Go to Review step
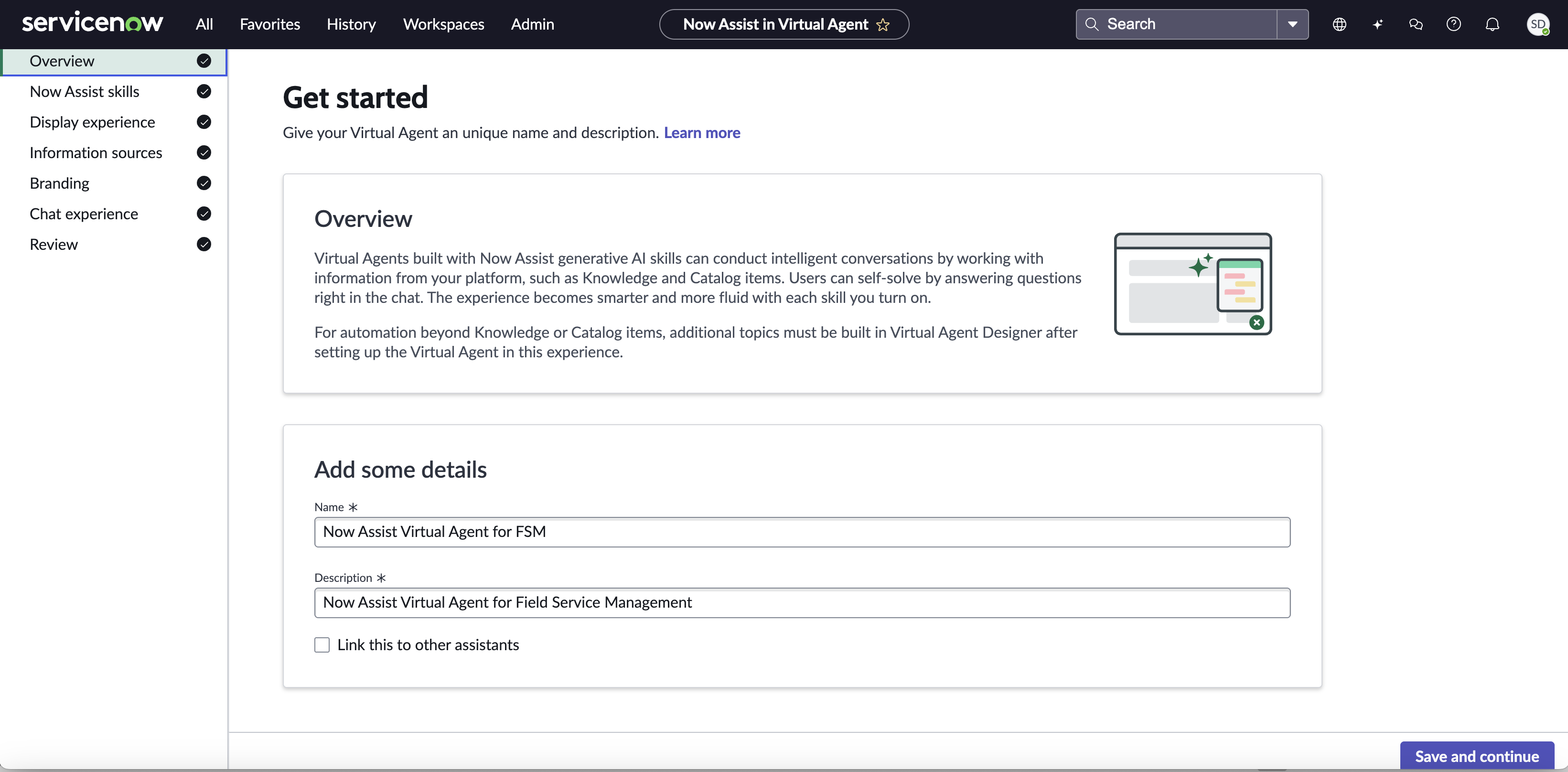The width and height of the screenshot is (1568, 772). point(114,244)
